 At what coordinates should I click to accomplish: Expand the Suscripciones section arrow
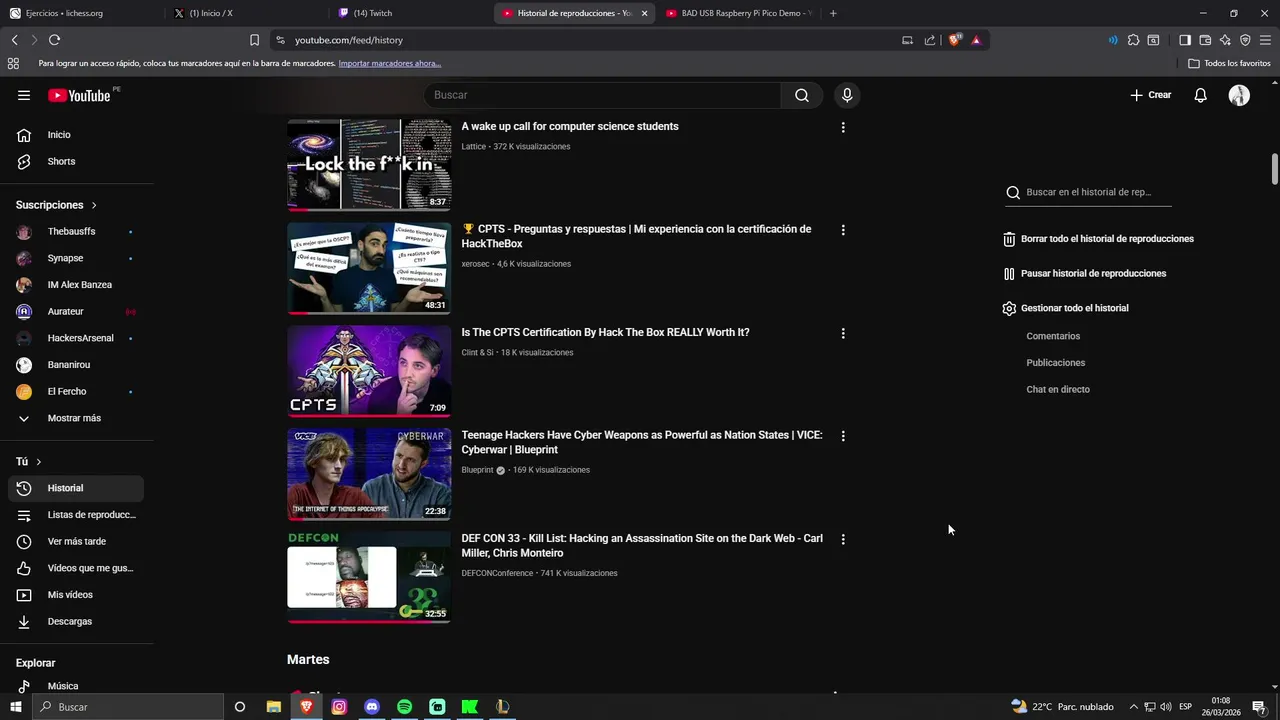coord(94,205)
